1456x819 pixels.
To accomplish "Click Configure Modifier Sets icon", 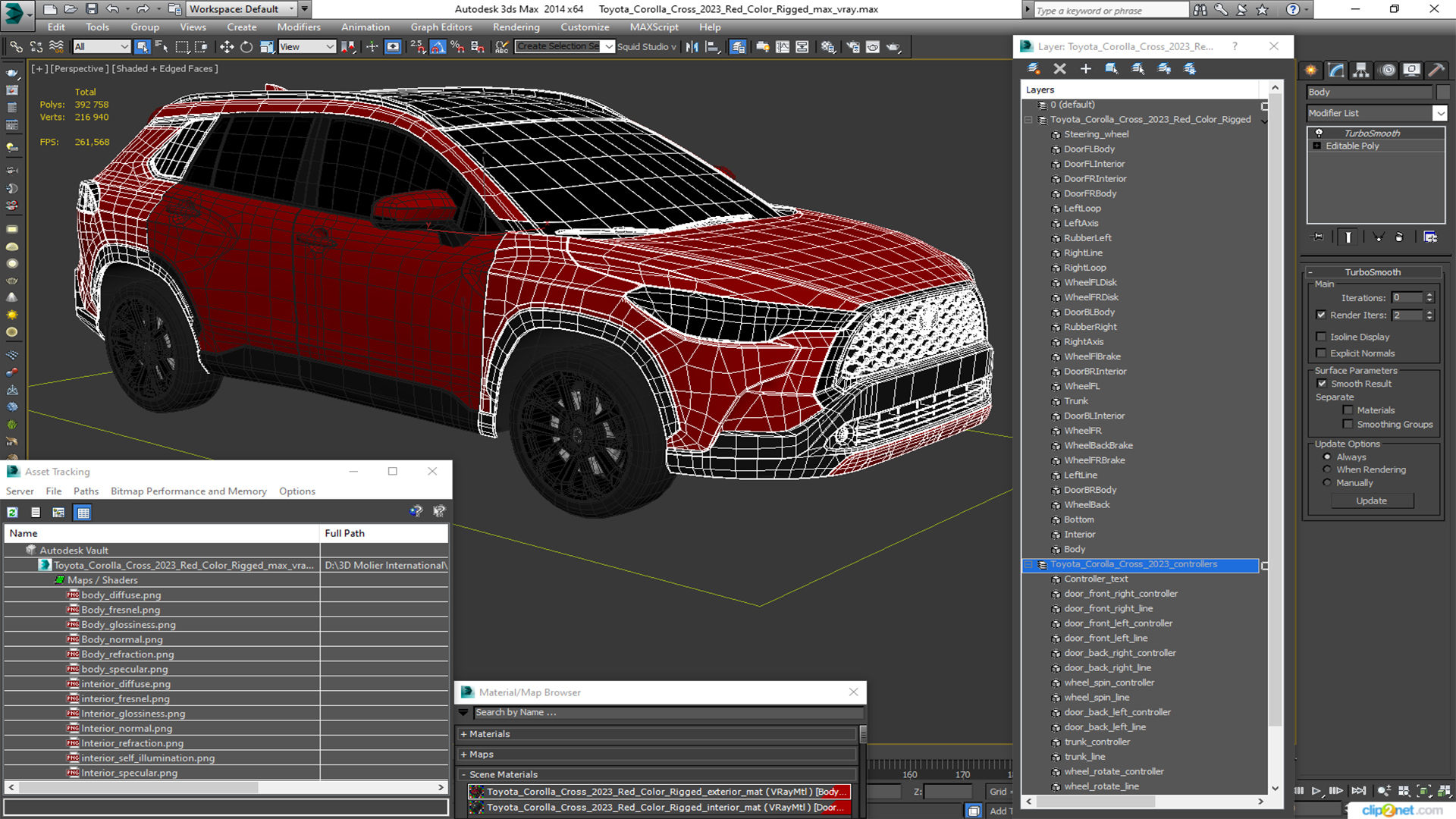I will (x=1430, y=237).
